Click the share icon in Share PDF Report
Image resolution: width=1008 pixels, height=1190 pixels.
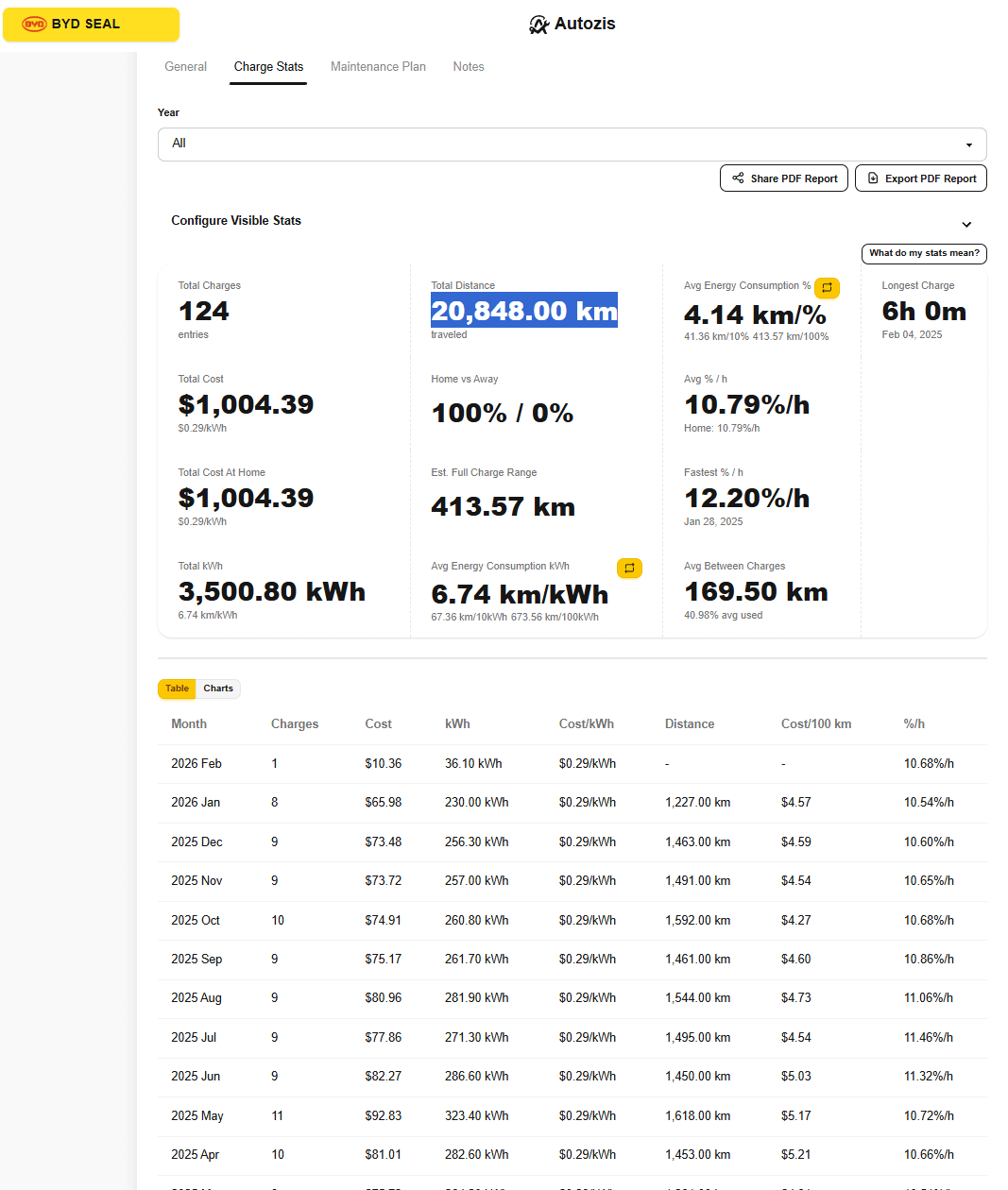click(x=738, y=178)
